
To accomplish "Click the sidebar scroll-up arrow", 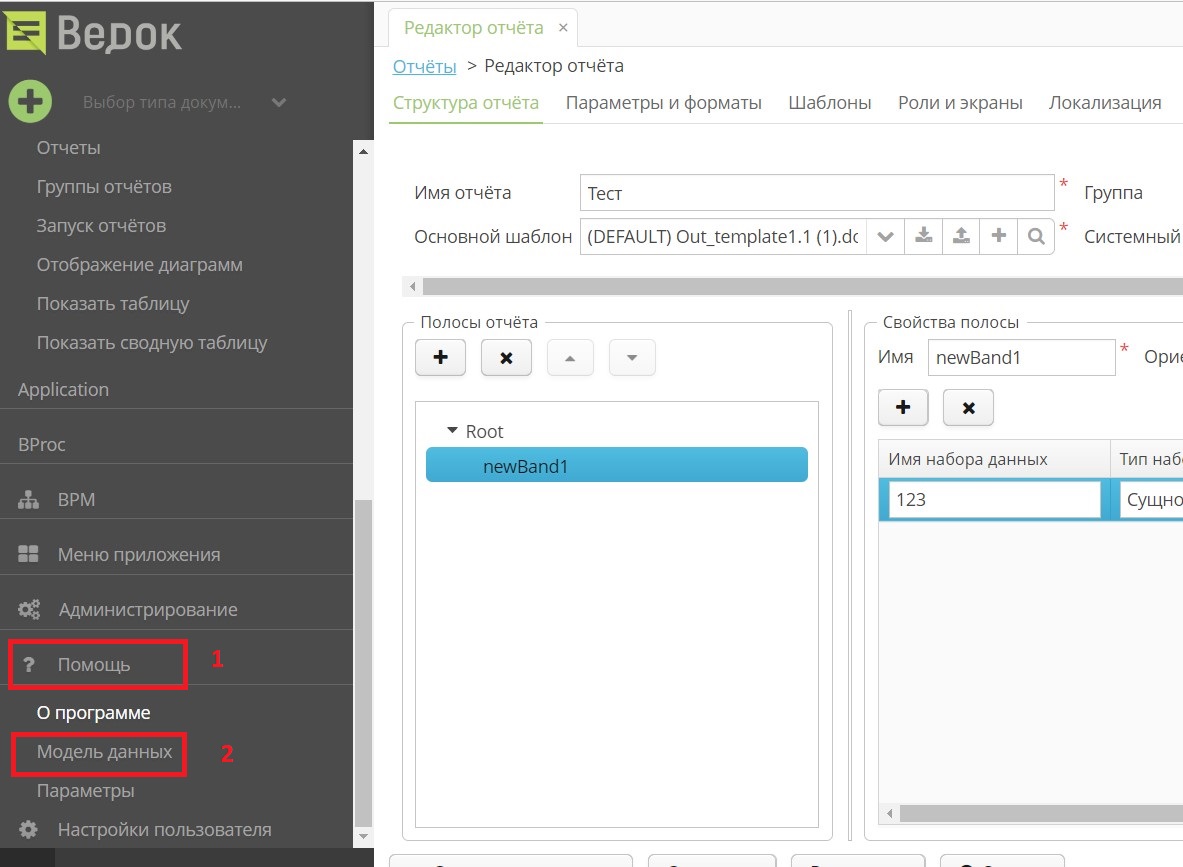I will [364, 150].
